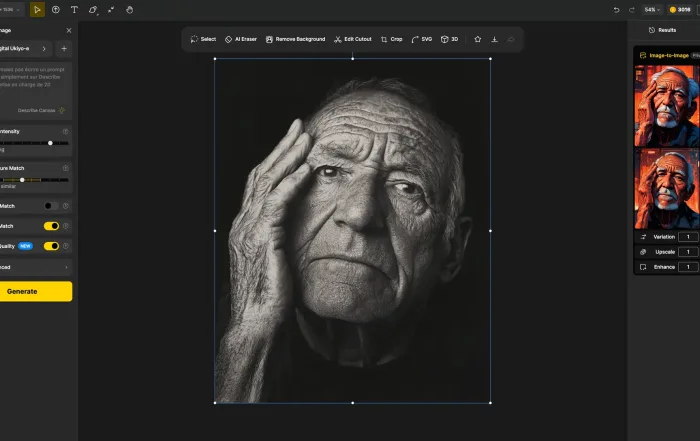Click the Upscale count field
The width and height of the screenshot is (700, 441).
click(x=688, y=252)
